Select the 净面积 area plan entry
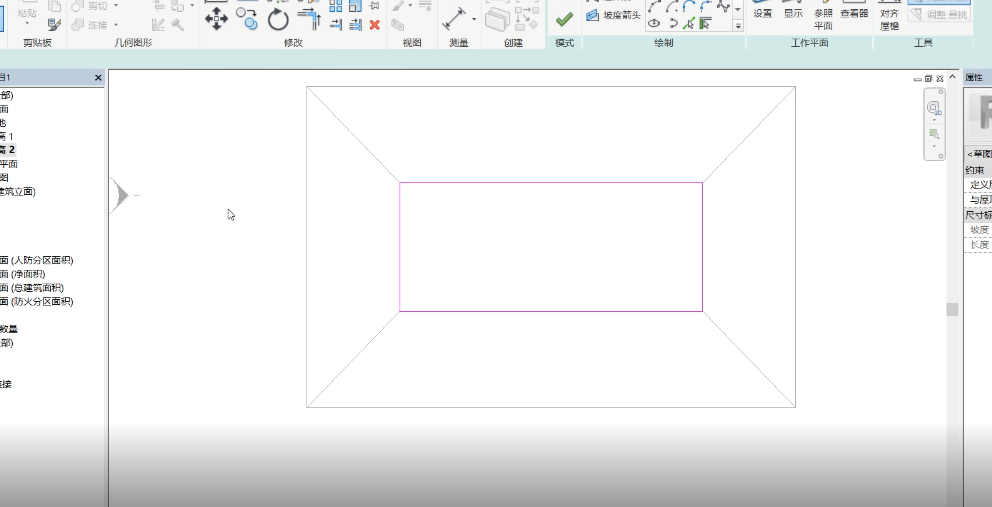Screen dimensions: 992x507 (x=23, y=274)
